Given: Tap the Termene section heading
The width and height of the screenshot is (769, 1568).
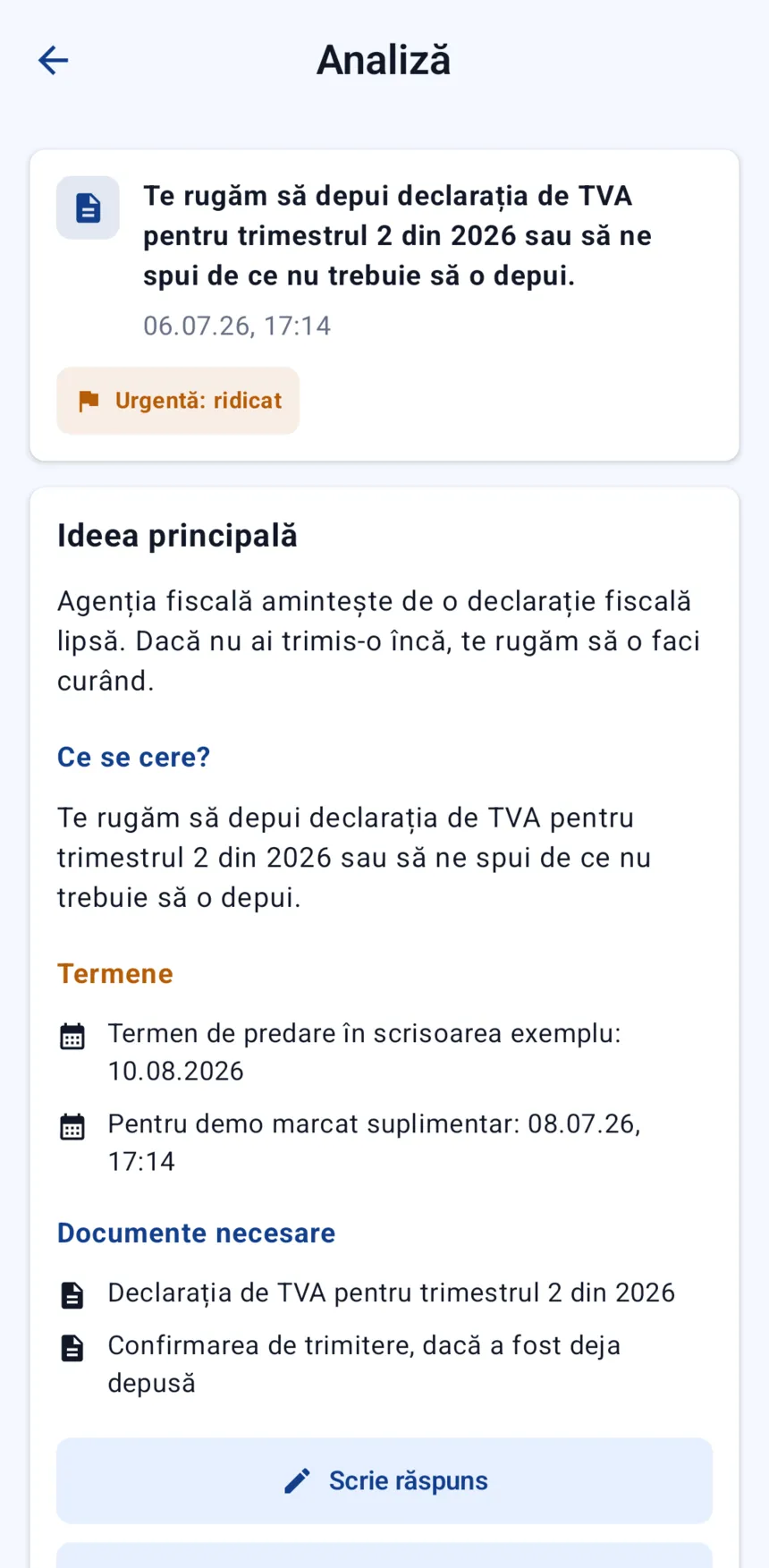Looking at the screenshot, I should click(x=115, y=973).
